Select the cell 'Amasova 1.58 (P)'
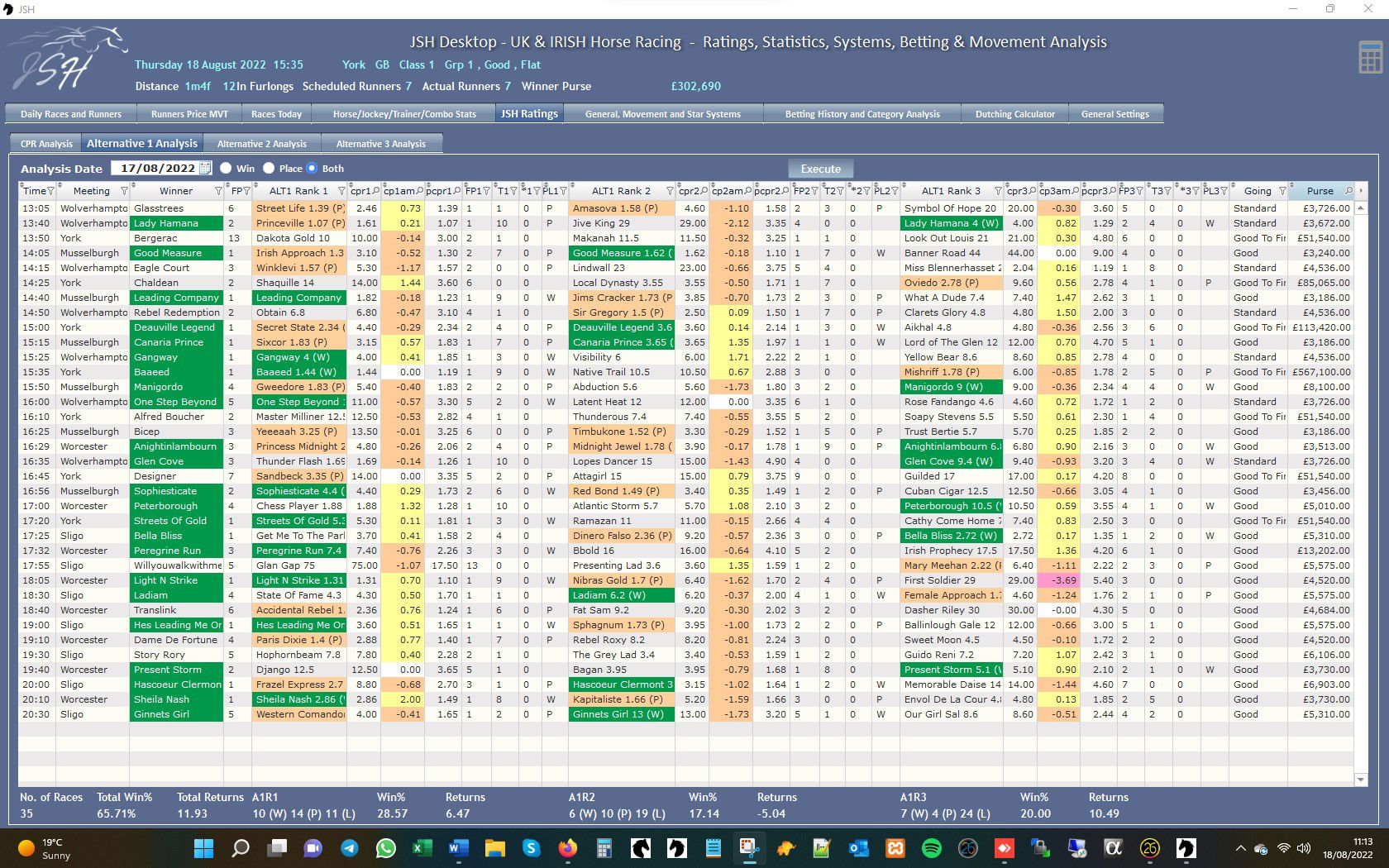This screenshot has width=1389, height=868. (x=622, y=208)
